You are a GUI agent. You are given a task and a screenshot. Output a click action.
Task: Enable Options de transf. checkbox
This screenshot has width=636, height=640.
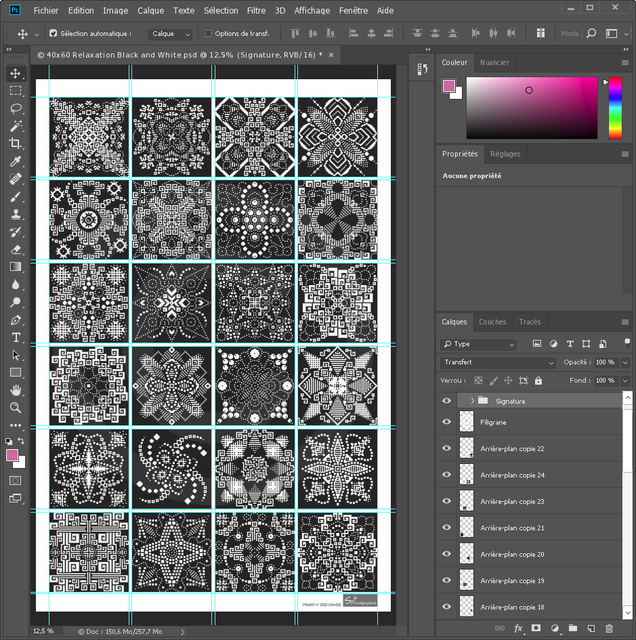tap(208, 33)
